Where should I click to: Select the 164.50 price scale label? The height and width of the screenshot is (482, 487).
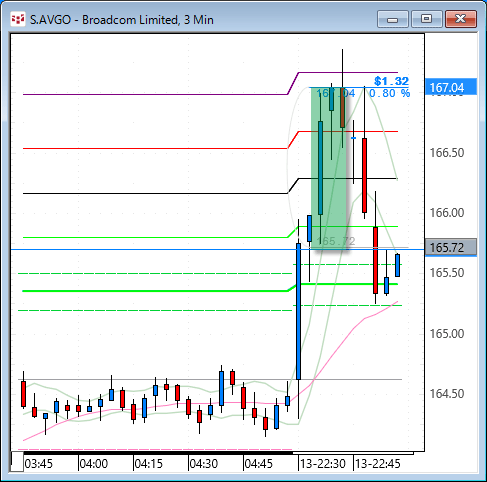pos(447,394)
